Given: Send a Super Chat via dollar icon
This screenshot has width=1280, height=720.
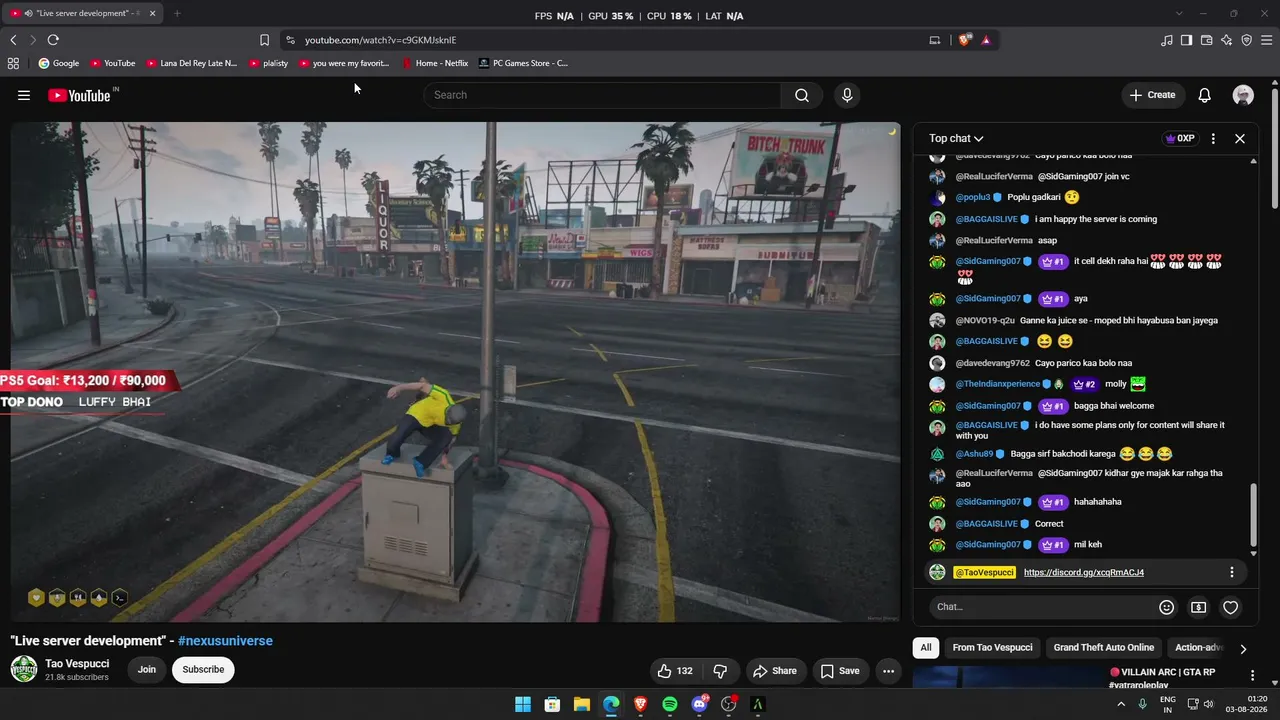Looking at the screenshot, I should [x=1198, y=607].
